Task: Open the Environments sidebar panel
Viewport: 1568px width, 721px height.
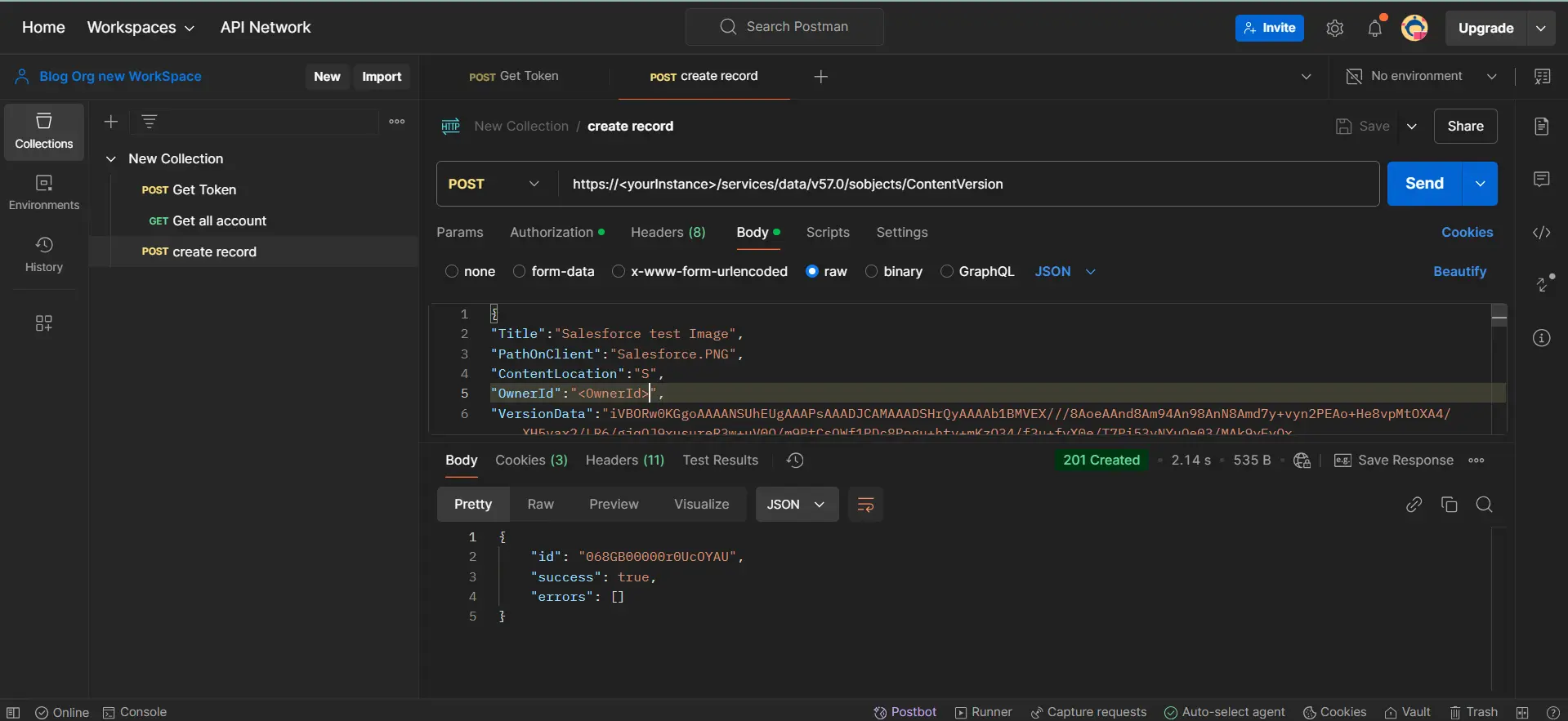Action: click(44, 193)
